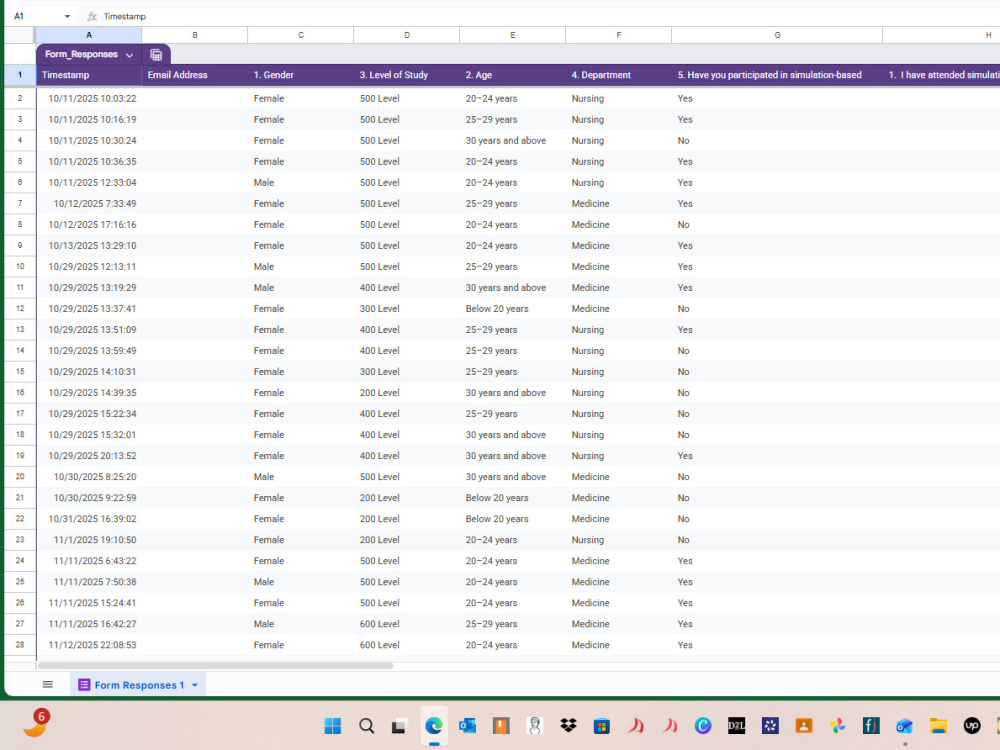Screen dimensions: 1000x750
Task: Select the Female cell in row 24
Action: point(300,561)
